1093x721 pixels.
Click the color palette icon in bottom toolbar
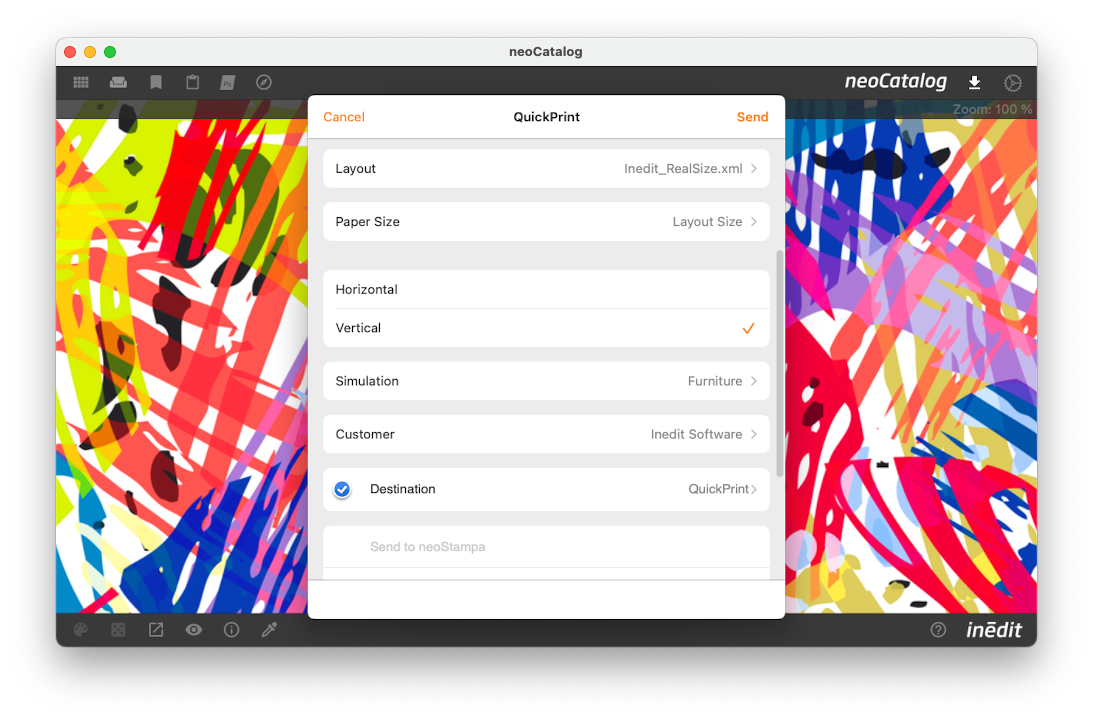coord(81,630)
